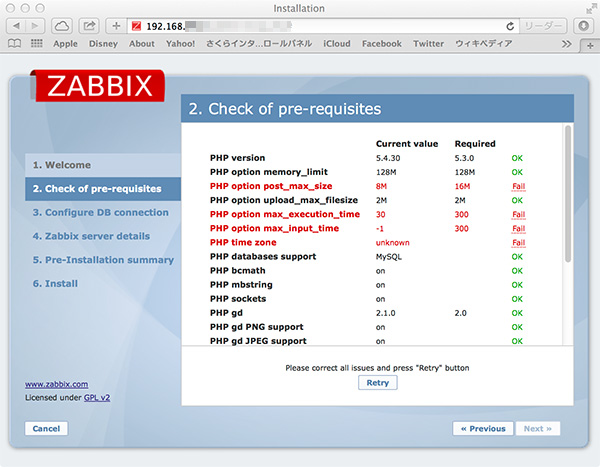Viewport: 600px width, 467px height.
Task: Select step 5 Pre-Installation summary
Action: (102, 260)
